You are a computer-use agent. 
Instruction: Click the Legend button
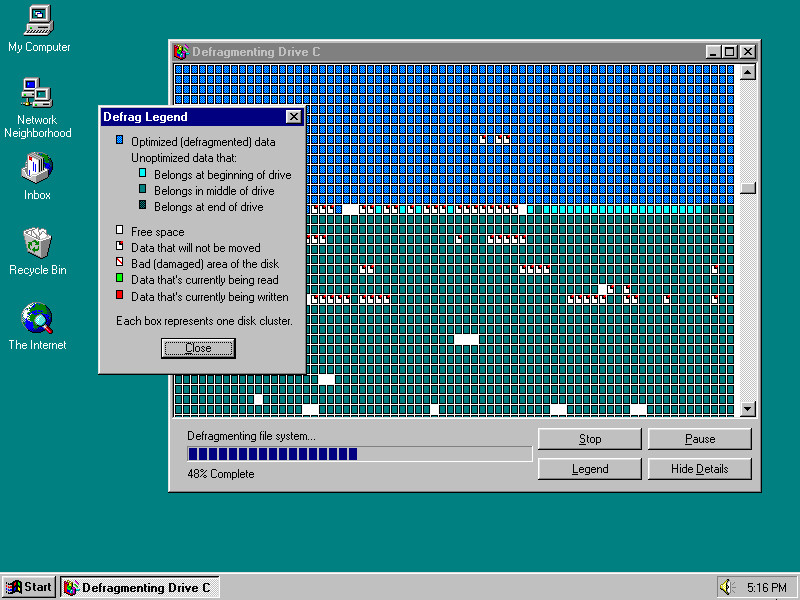[x=590, y=469]
